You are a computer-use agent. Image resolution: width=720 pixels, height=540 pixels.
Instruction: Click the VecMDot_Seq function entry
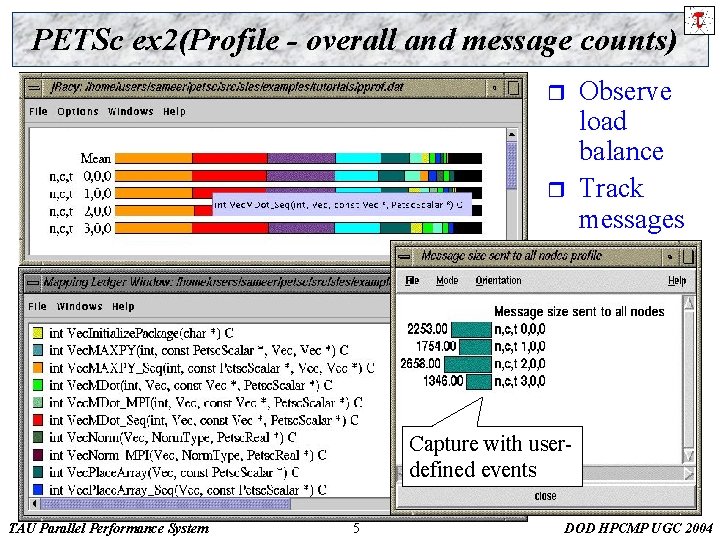[204, 420]
